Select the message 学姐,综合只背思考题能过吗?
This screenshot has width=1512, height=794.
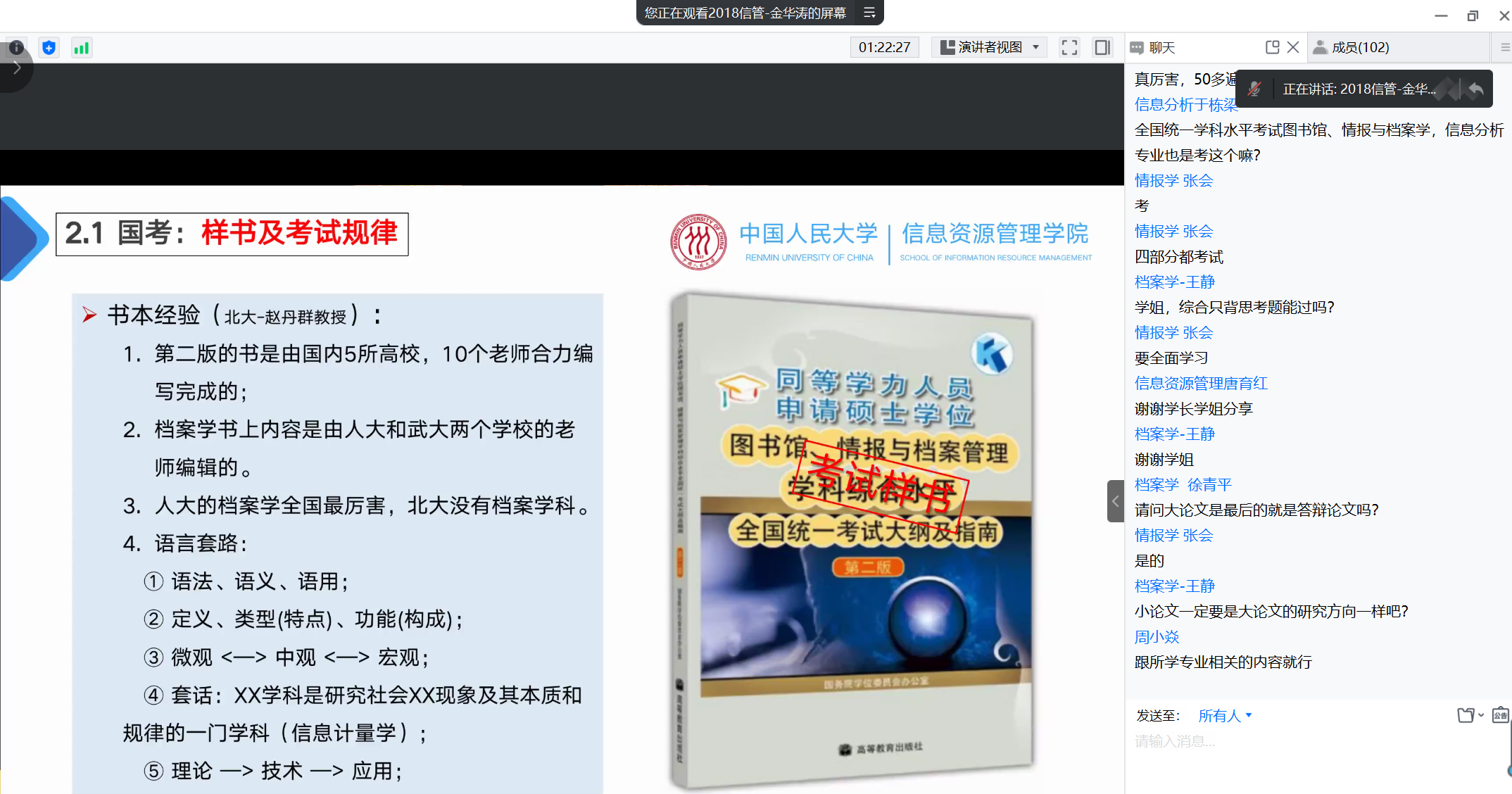coord(1235,308)
